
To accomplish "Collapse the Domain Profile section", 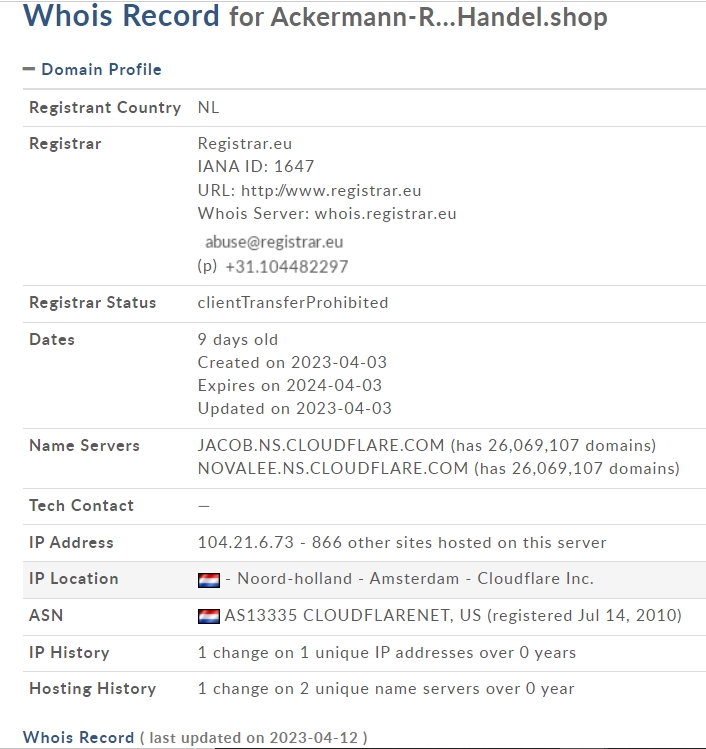I will pos(92,69).
